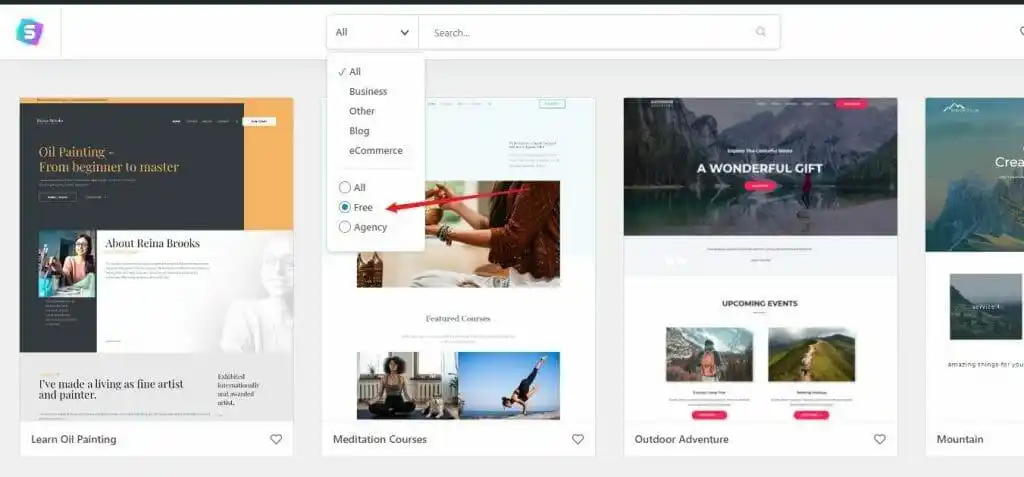
Task: Choose Other from category list
Action: pos(362,111)
